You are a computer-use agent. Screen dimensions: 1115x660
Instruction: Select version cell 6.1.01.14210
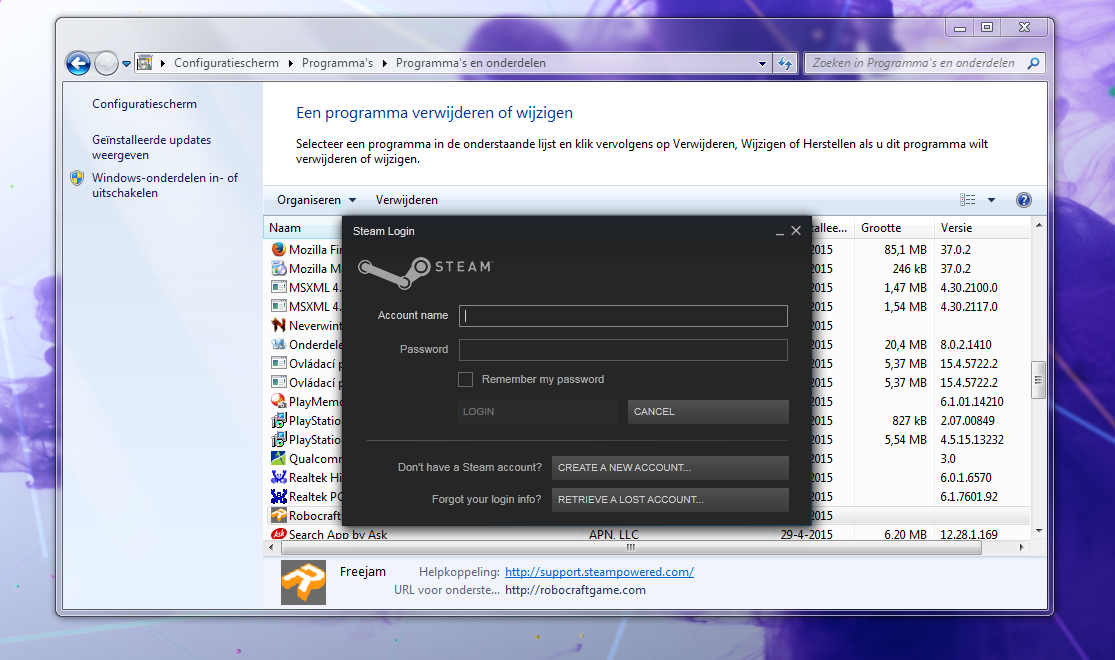971,401
